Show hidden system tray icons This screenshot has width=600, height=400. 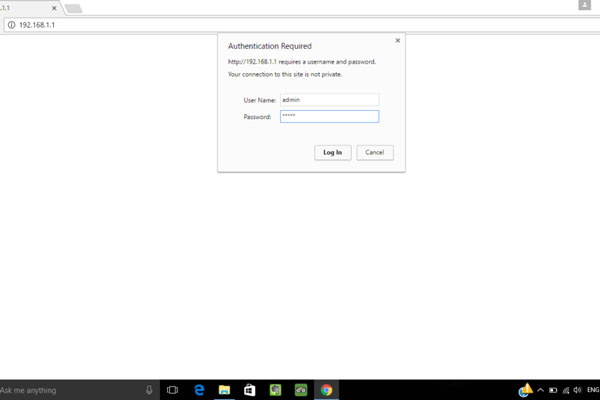tap(540, 390)
